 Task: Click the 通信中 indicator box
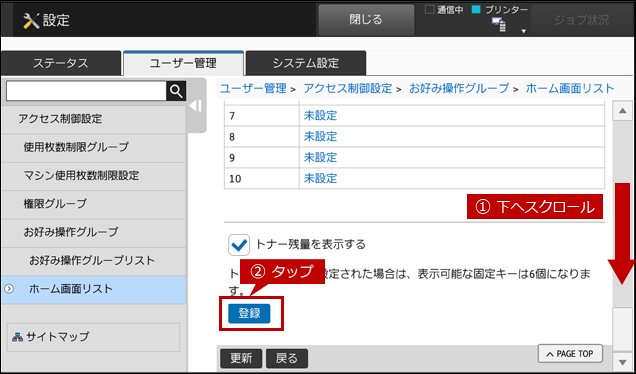click(x=429, y=9)
